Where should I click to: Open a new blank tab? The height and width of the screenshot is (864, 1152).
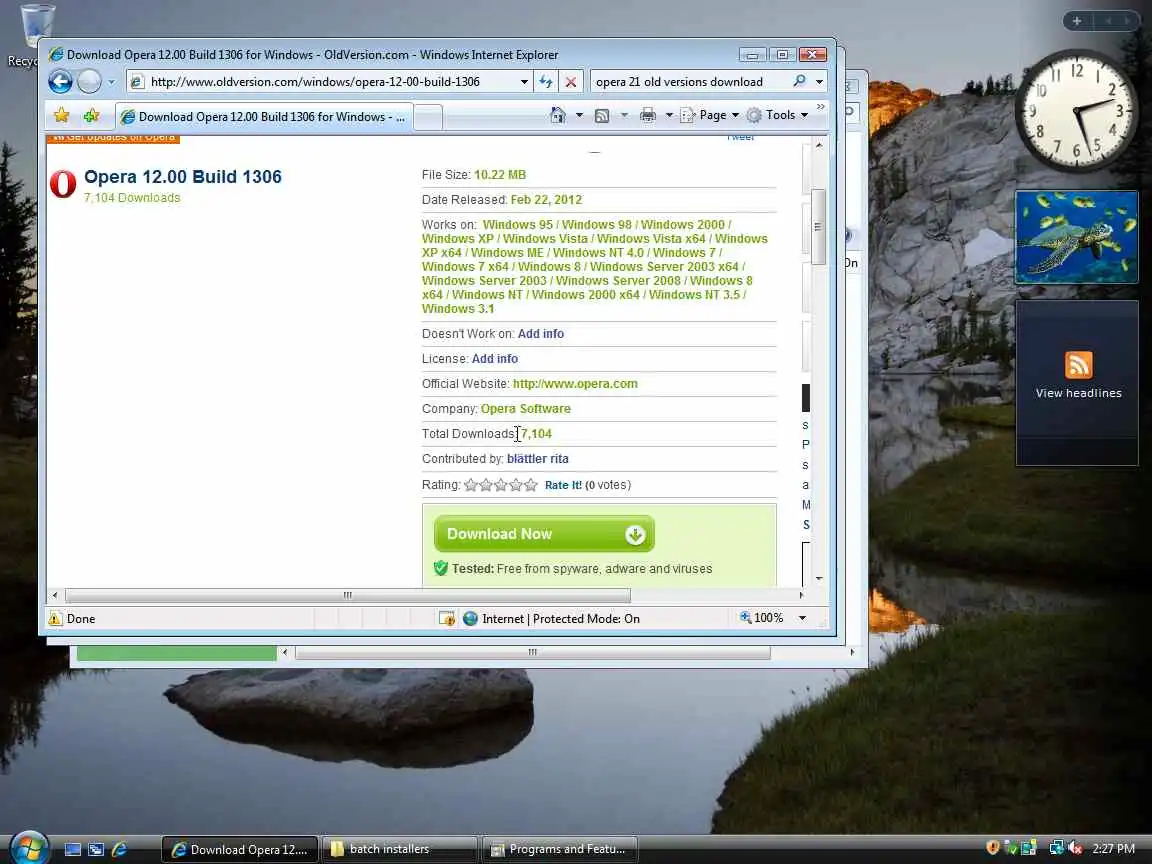428,117
